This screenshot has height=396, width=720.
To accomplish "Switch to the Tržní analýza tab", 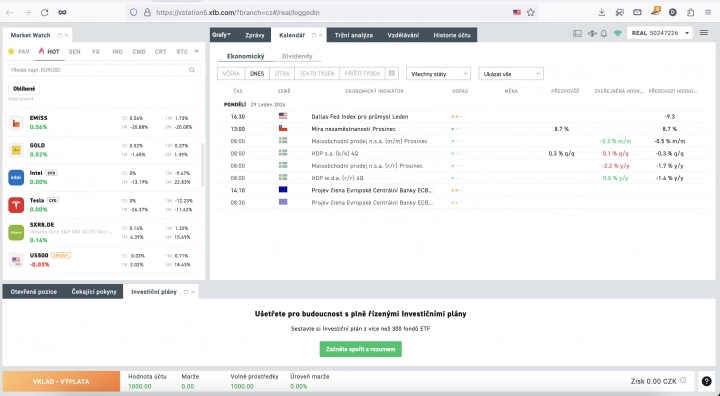I will (354, 35).
